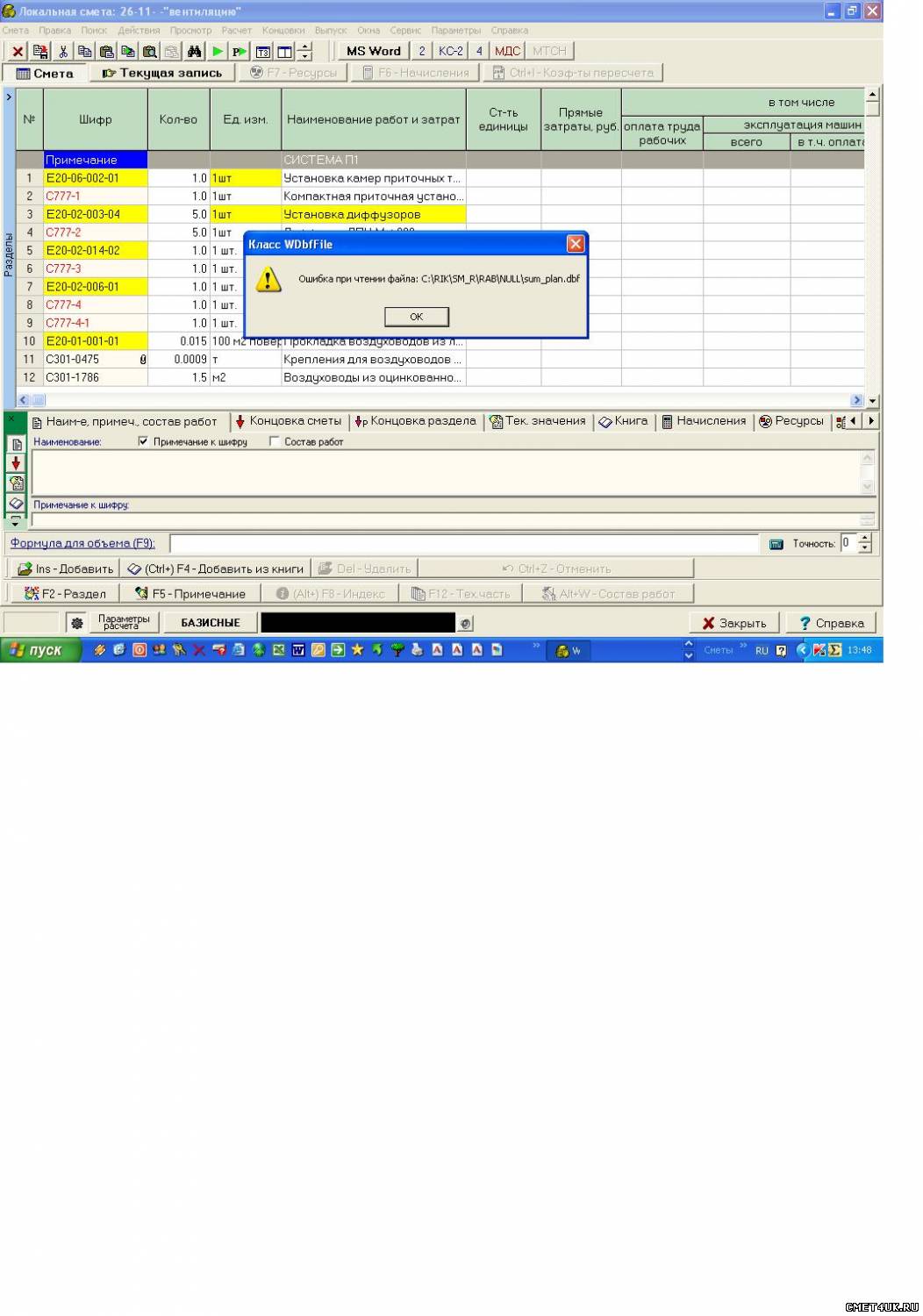Viewport: 923px width, 1316px height.
Task: Click the T3 toolbar icon
Action: 262,52
